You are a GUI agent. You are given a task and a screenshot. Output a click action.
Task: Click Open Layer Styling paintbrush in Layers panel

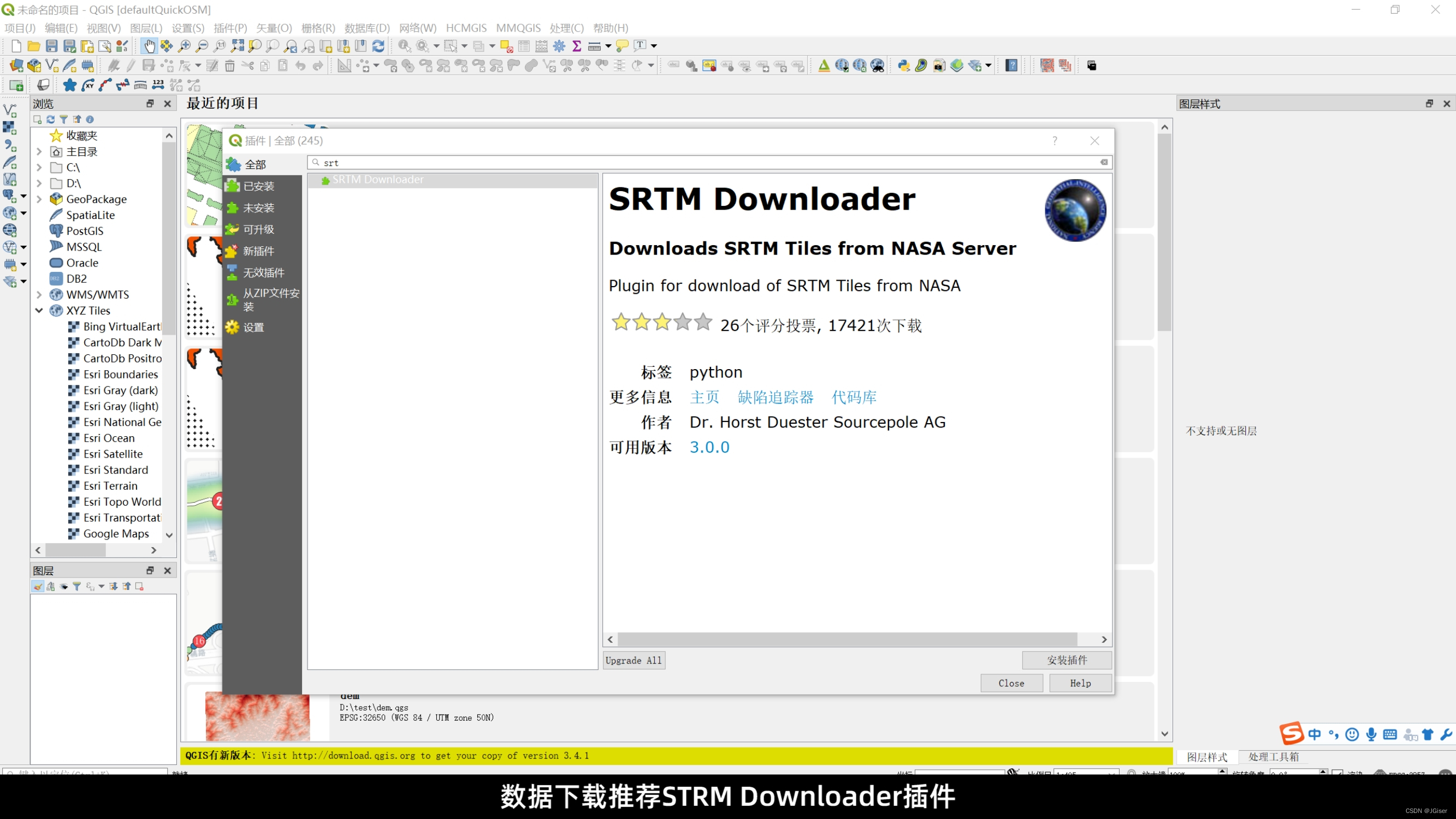pyautogui.click(x=37, y=587)
